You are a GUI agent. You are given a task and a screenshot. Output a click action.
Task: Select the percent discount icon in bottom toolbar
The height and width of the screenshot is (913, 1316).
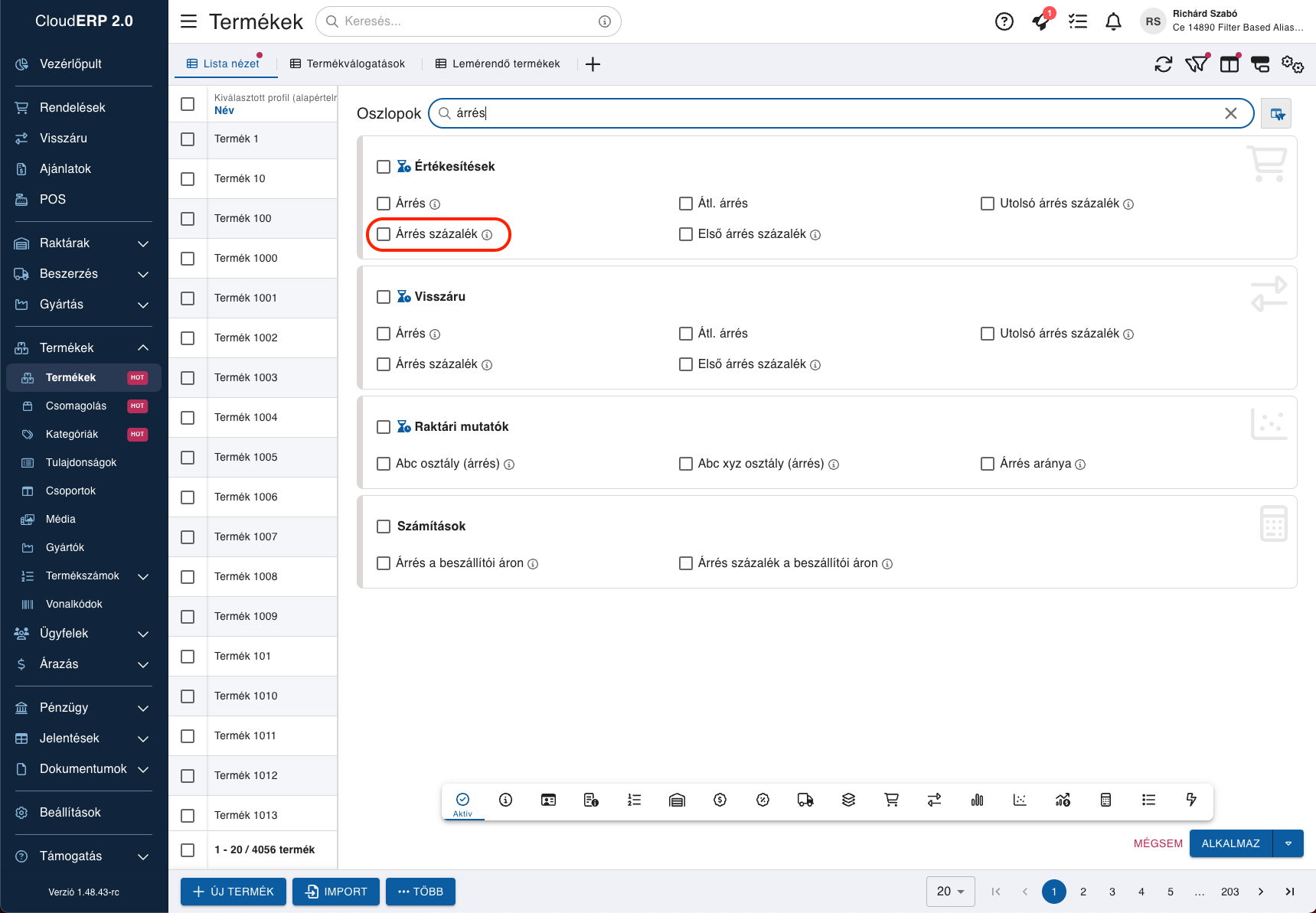coord(762,800)
